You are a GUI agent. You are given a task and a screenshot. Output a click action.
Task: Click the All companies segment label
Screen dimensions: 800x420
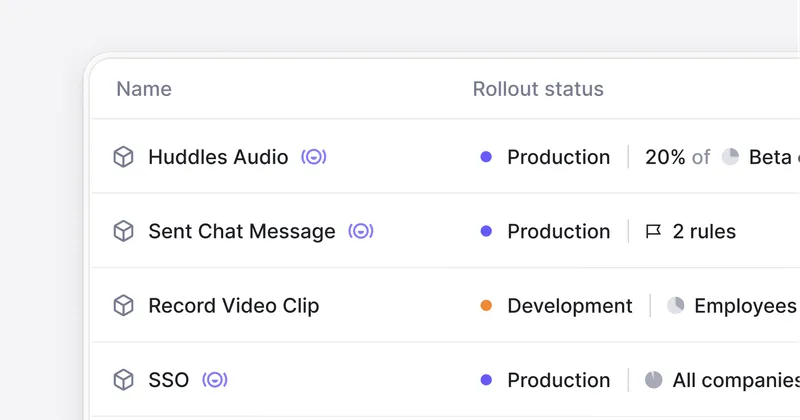[736, 380]
